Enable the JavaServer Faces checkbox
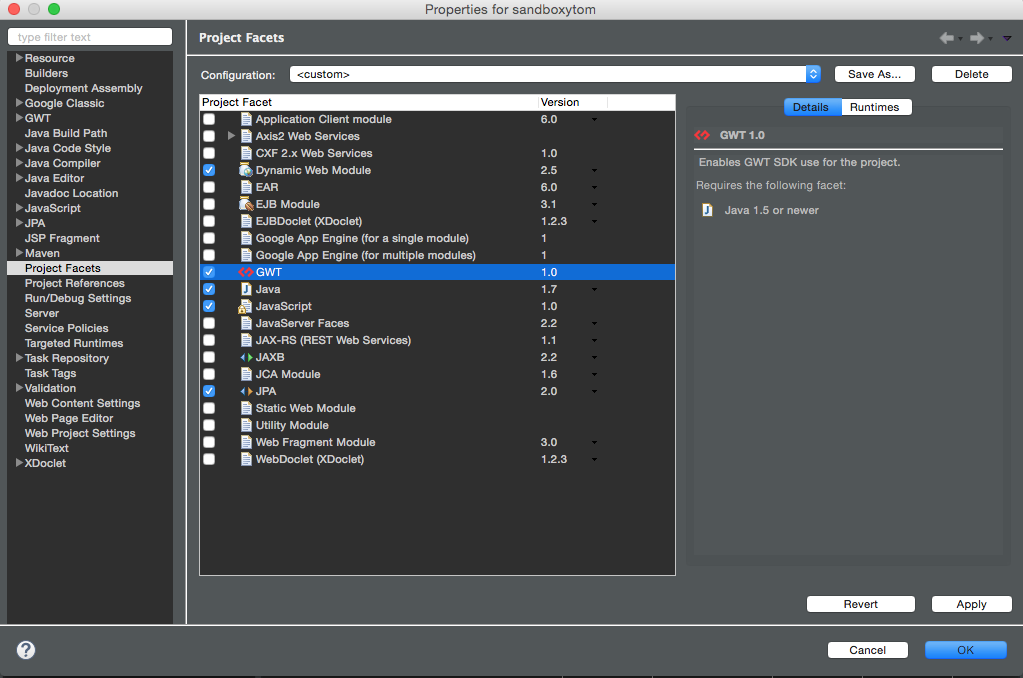Viewport: 1023px width, 678px height. coord(209,323)
